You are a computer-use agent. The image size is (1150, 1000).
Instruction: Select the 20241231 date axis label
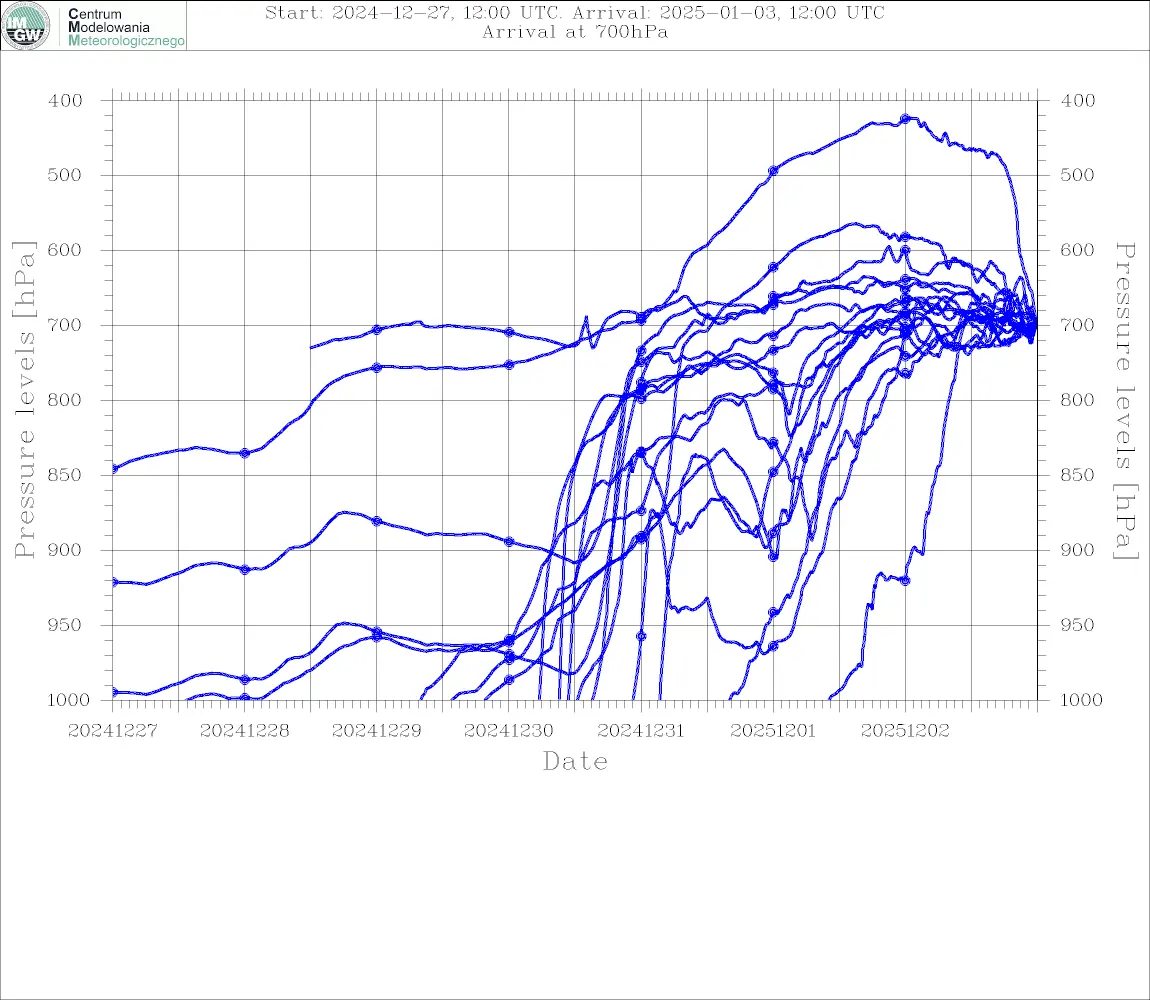point(641,731)
